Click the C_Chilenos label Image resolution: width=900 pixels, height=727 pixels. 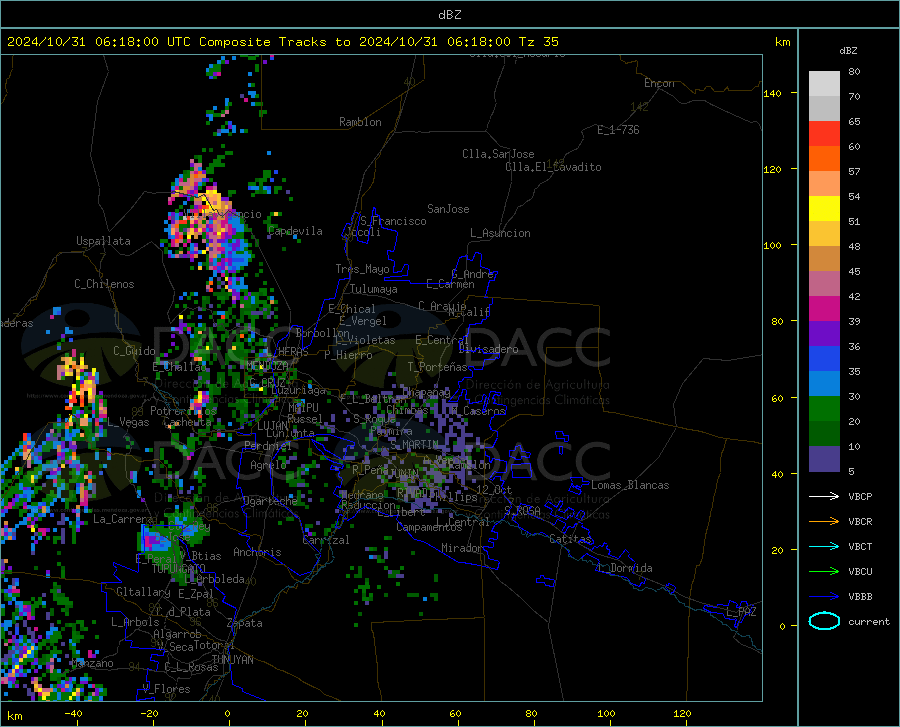(104, 284)
